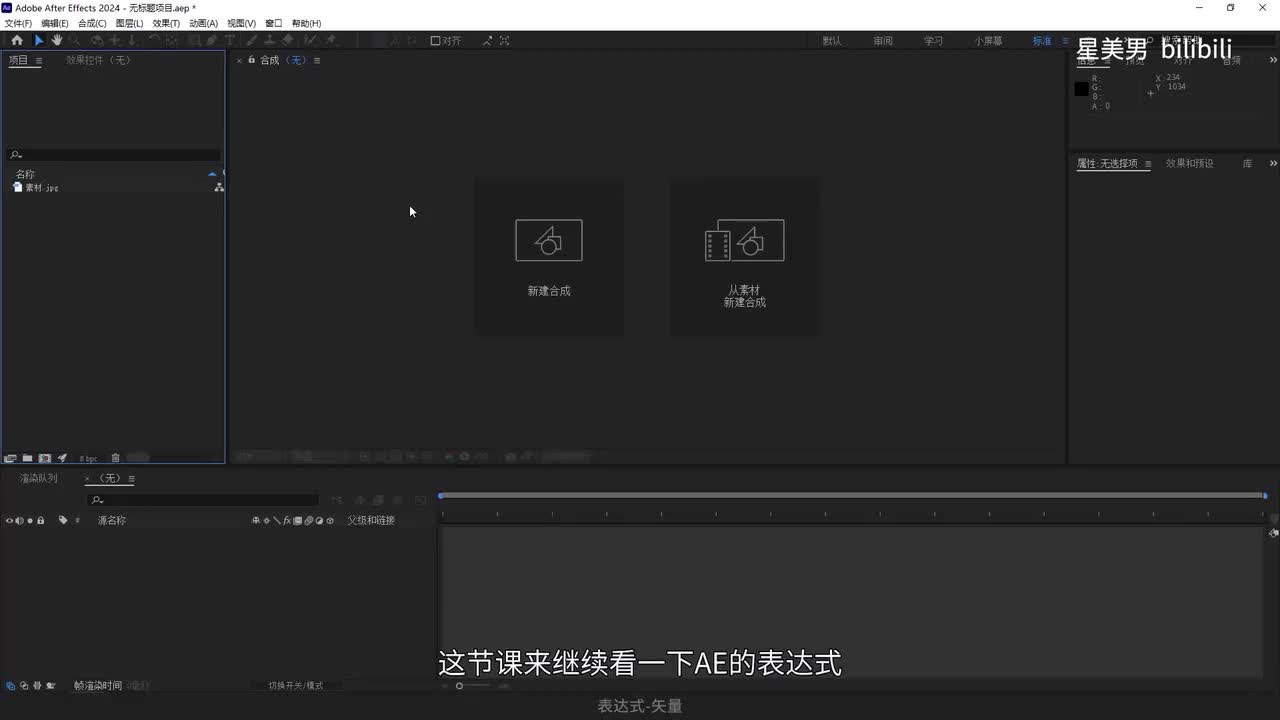Image resolution: width=1280 pixels, height=720 pixels.
Task: Create a new folder in Project panel
Action: point(28,458)
